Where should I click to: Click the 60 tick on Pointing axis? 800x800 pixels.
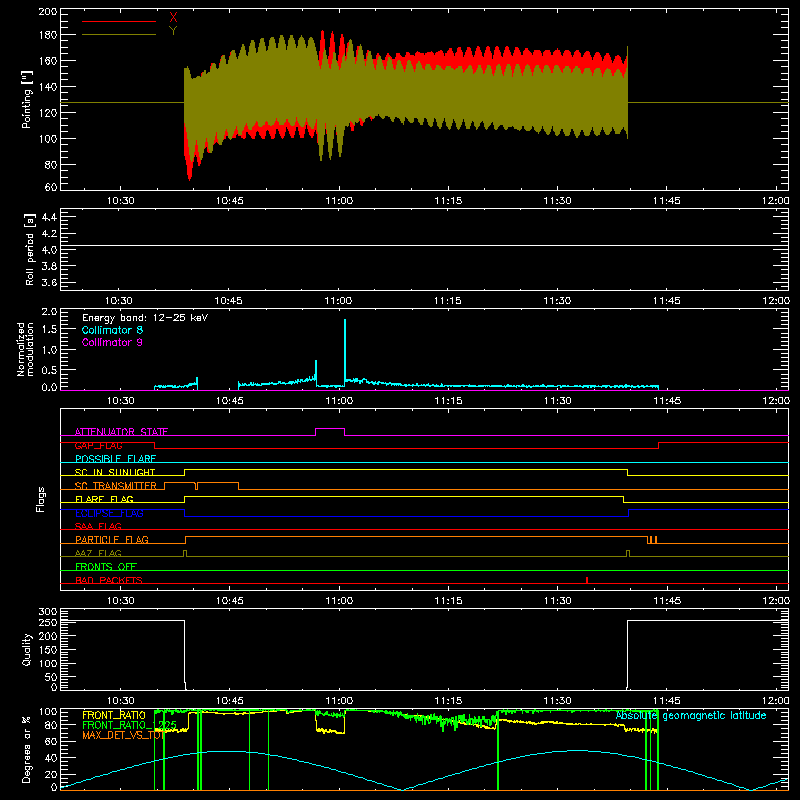point(51,187)
